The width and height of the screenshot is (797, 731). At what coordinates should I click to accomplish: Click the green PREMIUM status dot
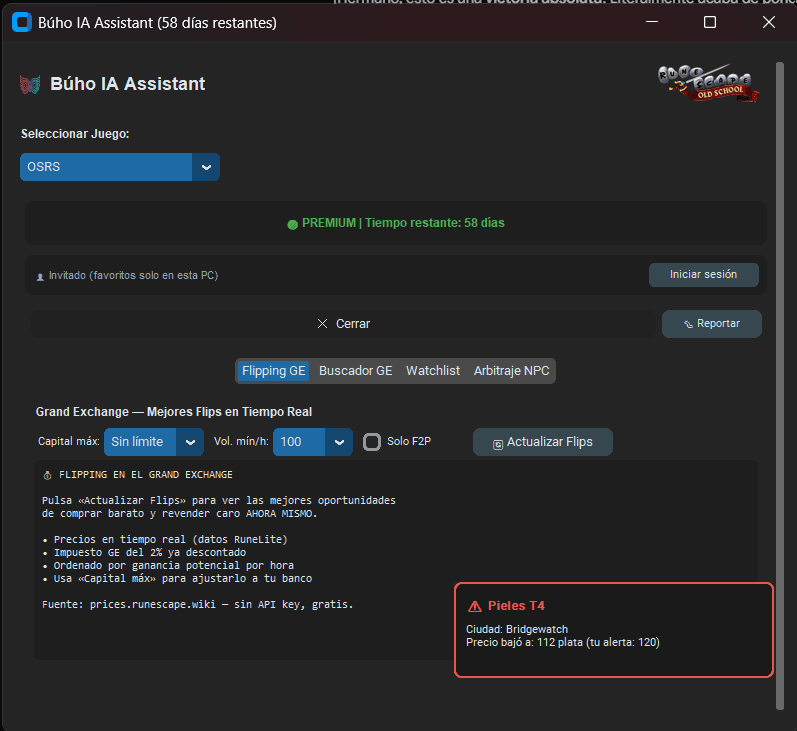(x=292, y=224)
